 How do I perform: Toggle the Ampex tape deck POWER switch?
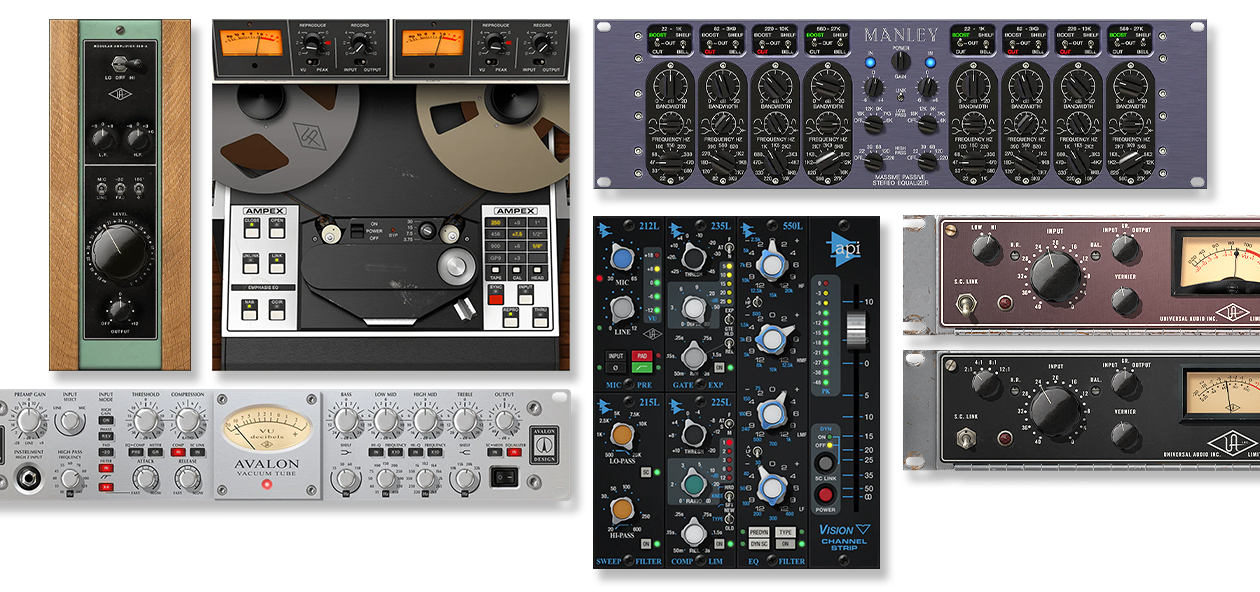click(356, 232)
